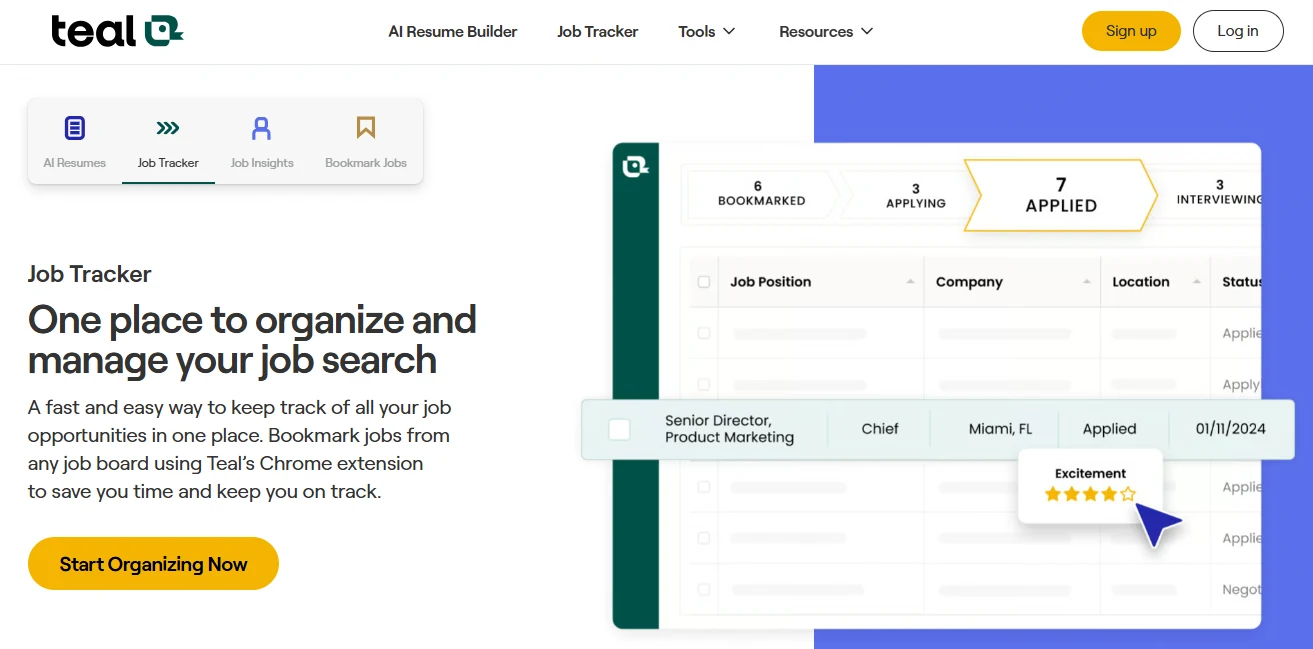Select the Job Insights person icon
This screenshot has height=649, width=1313.
click(261, 128)
